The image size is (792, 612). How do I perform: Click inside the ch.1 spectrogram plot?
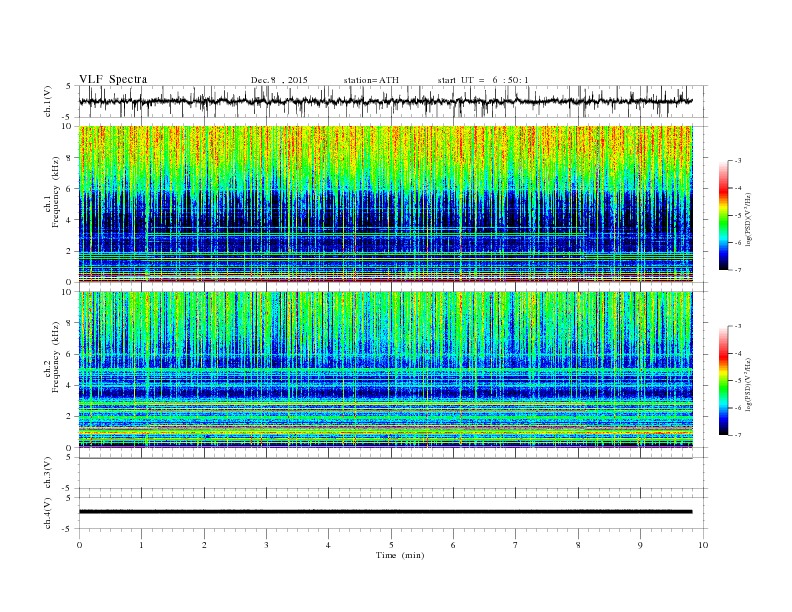(x=385, y=204)
